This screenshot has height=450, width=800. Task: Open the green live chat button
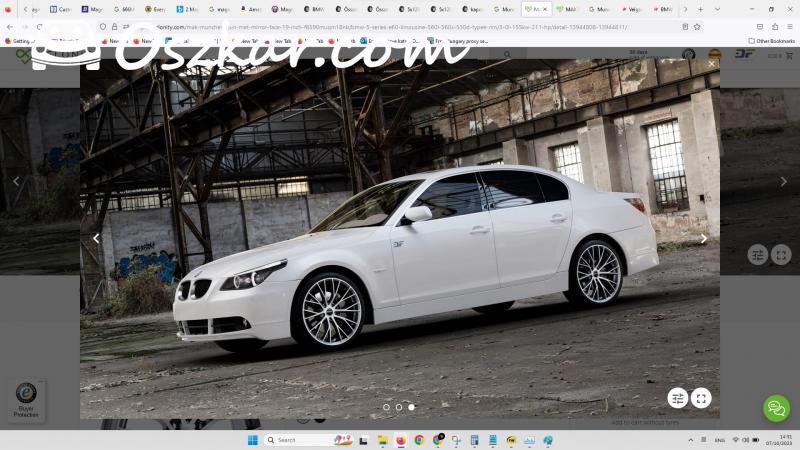tap(777, 408)
